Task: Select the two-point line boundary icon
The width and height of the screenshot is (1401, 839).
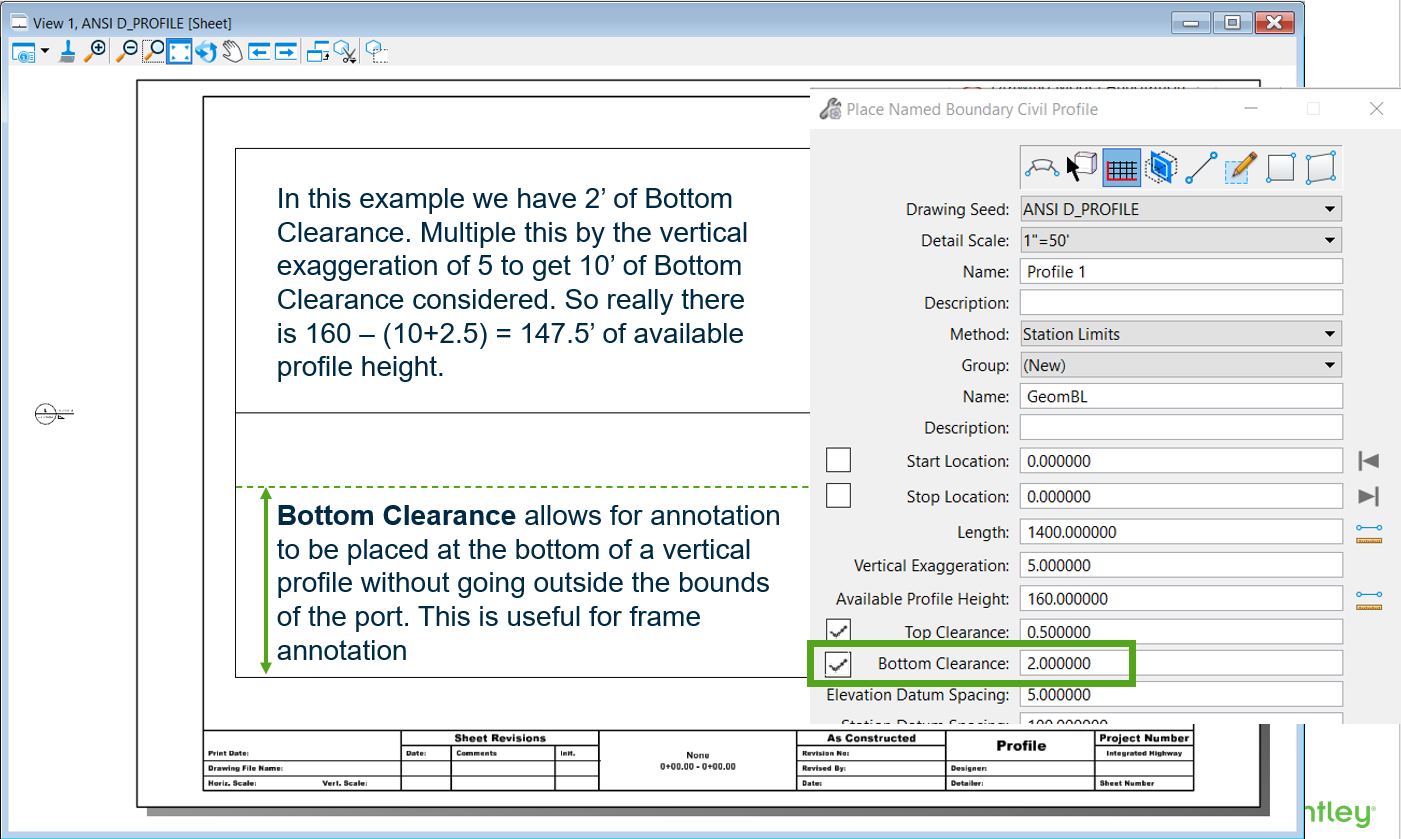Action: tap(1200, 167)
